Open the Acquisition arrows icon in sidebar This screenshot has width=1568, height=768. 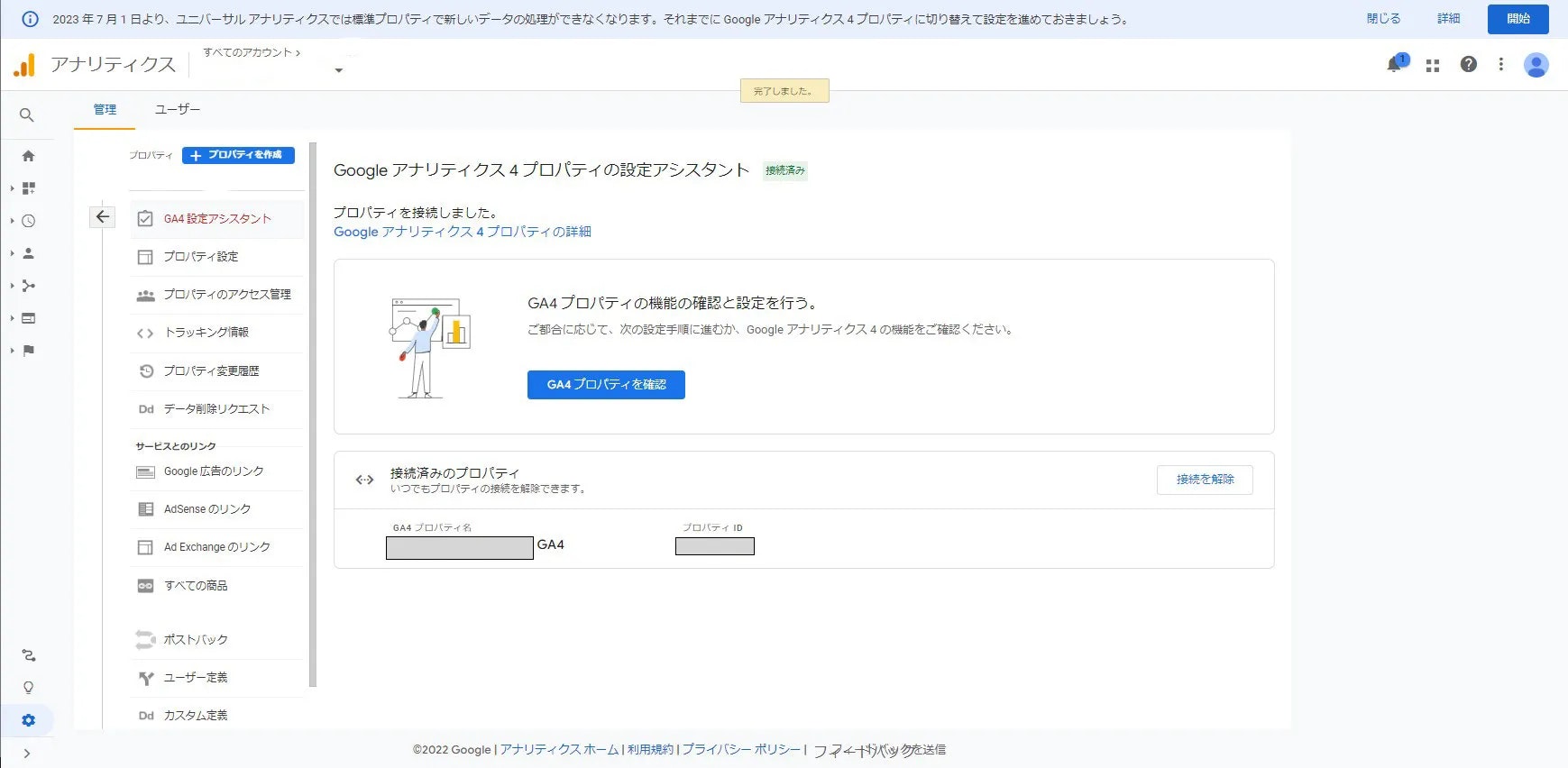pyautogui.click(x=29, y=286)
